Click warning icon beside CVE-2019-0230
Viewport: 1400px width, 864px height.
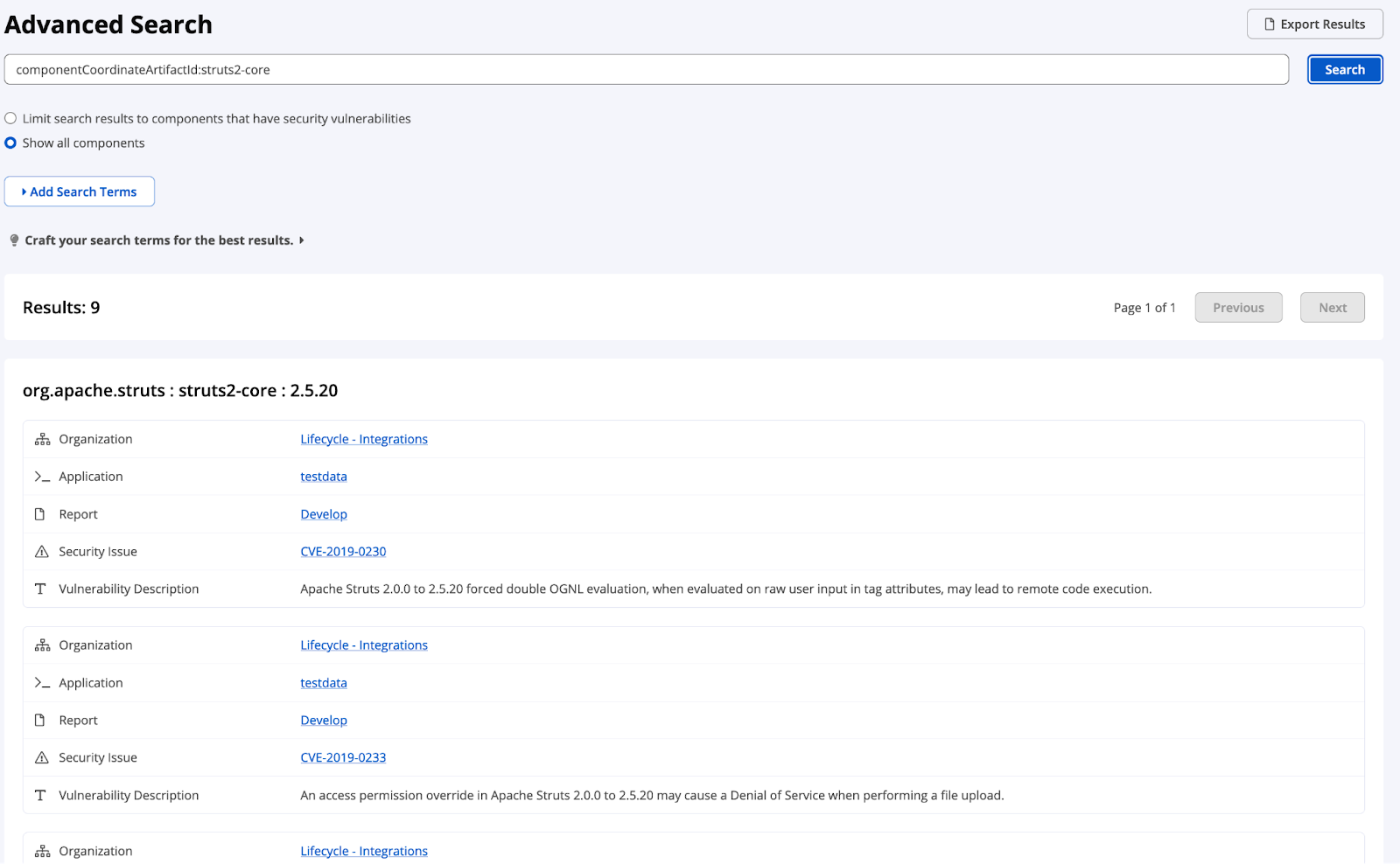click(42, 552)
